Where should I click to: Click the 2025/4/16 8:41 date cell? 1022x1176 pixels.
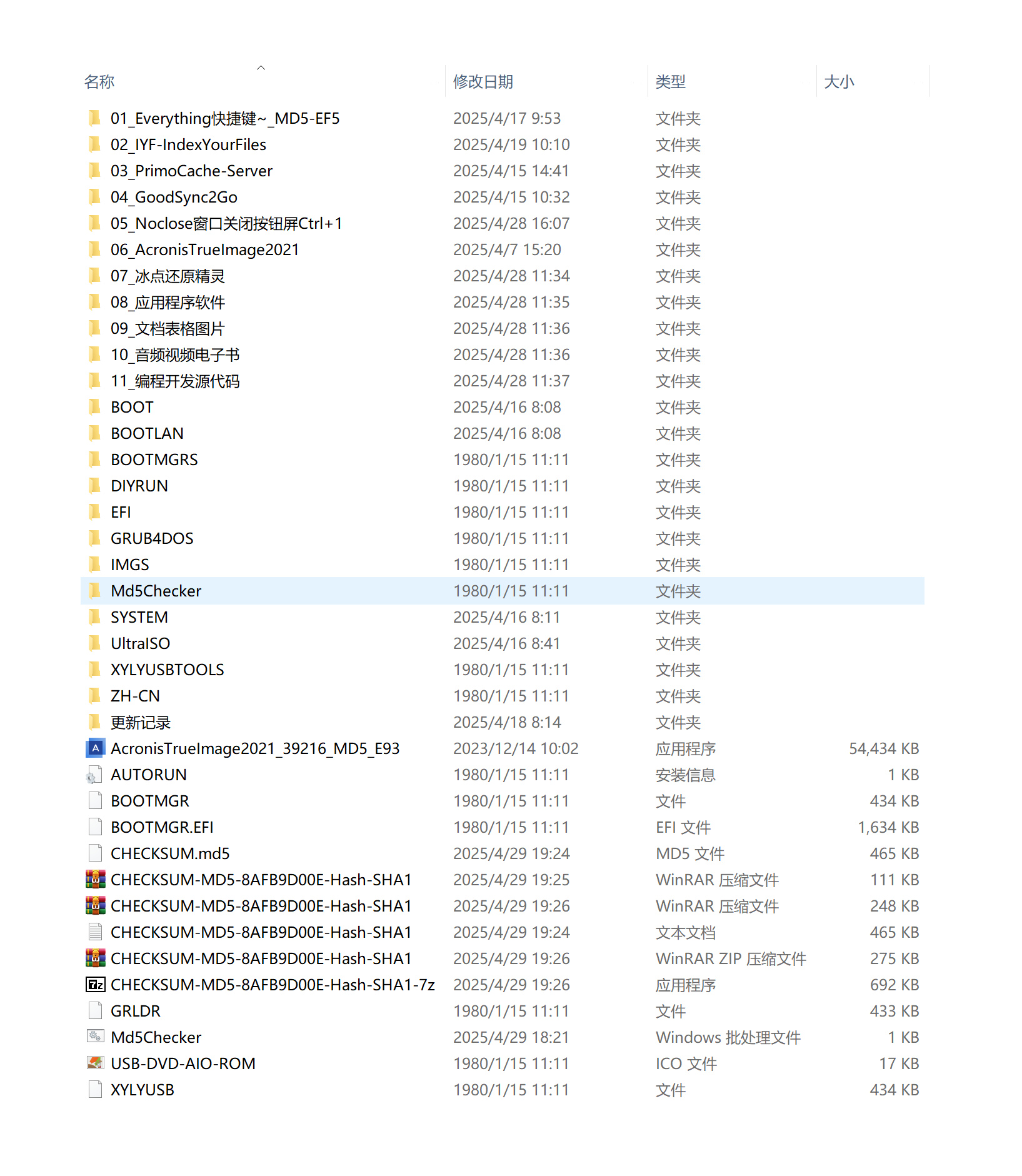507,643
